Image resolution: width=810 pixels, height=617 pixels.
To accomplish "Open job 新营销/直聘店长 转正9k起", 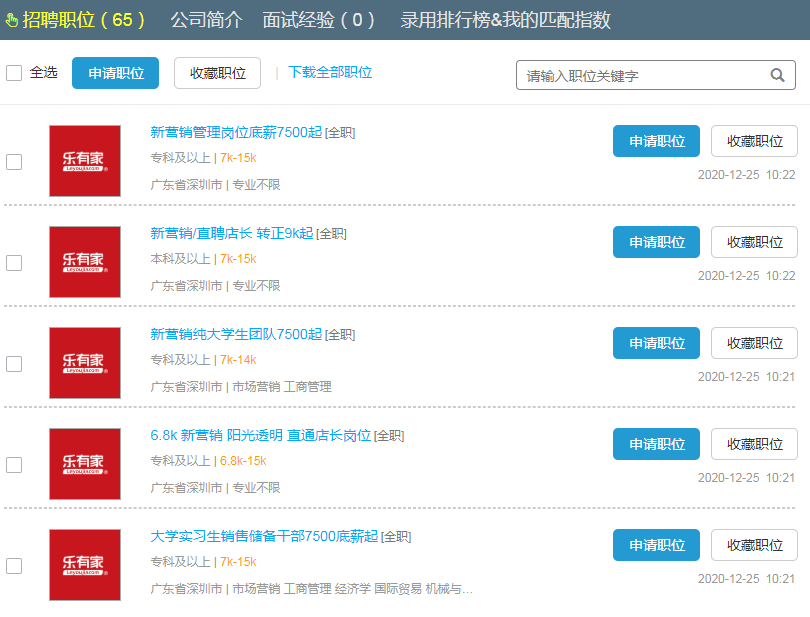I will point(232,233).
